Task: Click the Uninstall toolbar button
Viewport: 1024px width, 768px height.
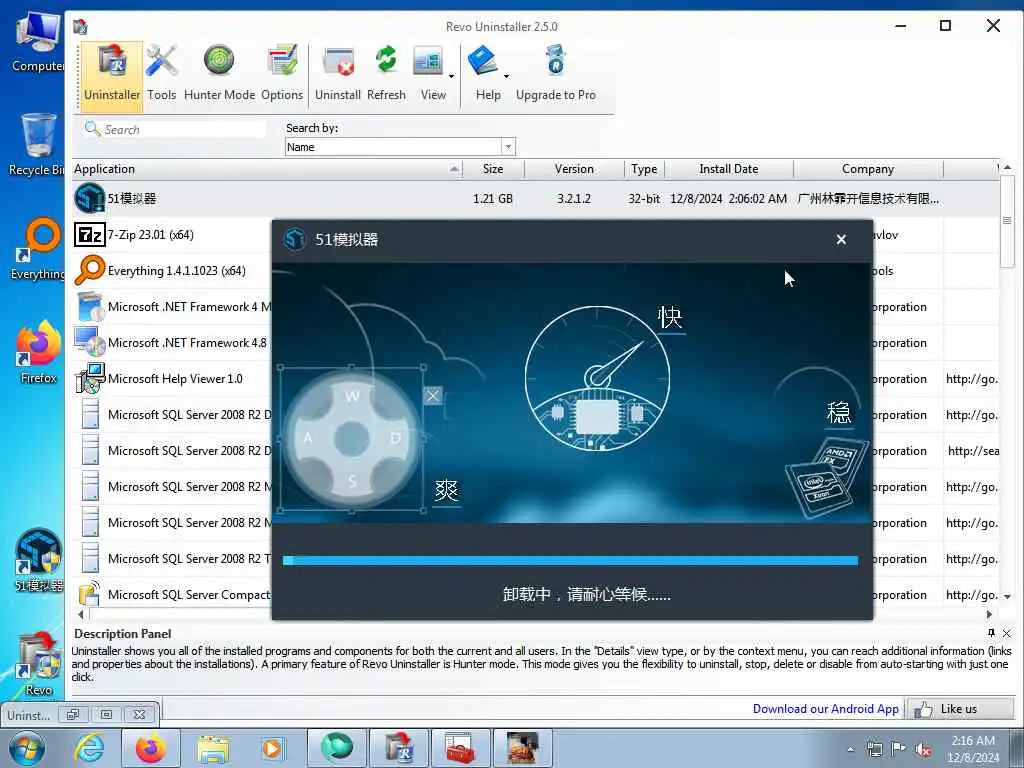Action: (x=338, y=73)
